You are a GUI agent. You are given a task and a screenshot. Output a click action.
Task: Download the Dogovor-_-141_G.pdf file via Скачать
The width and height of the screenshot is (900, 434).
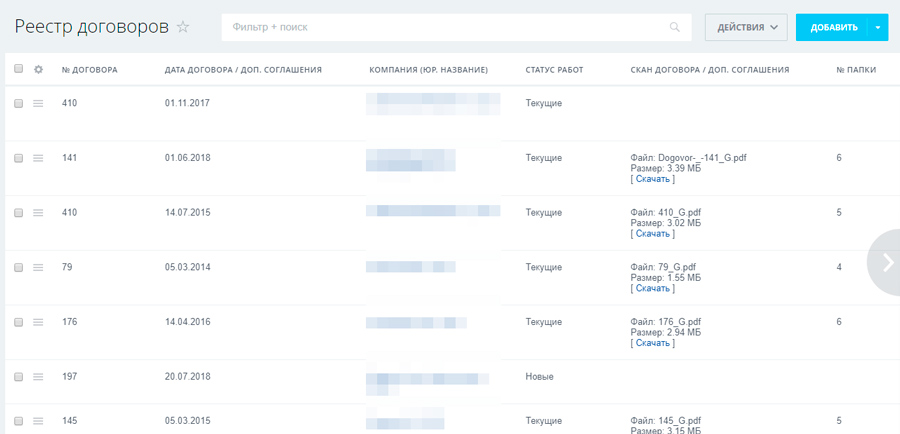point(653,179)
